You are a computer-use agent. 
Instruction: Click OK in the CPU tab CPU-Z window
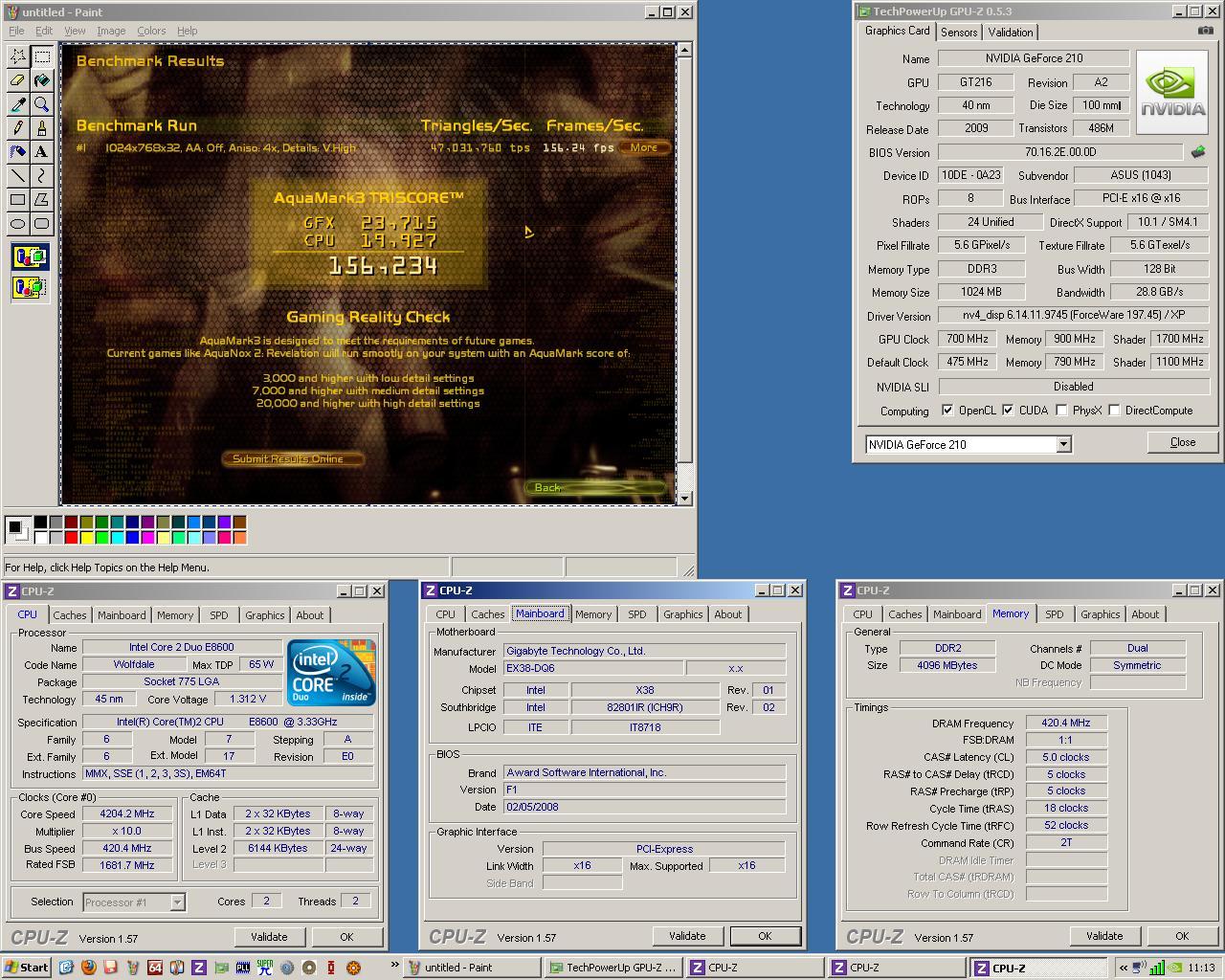(x=346, y=937)
